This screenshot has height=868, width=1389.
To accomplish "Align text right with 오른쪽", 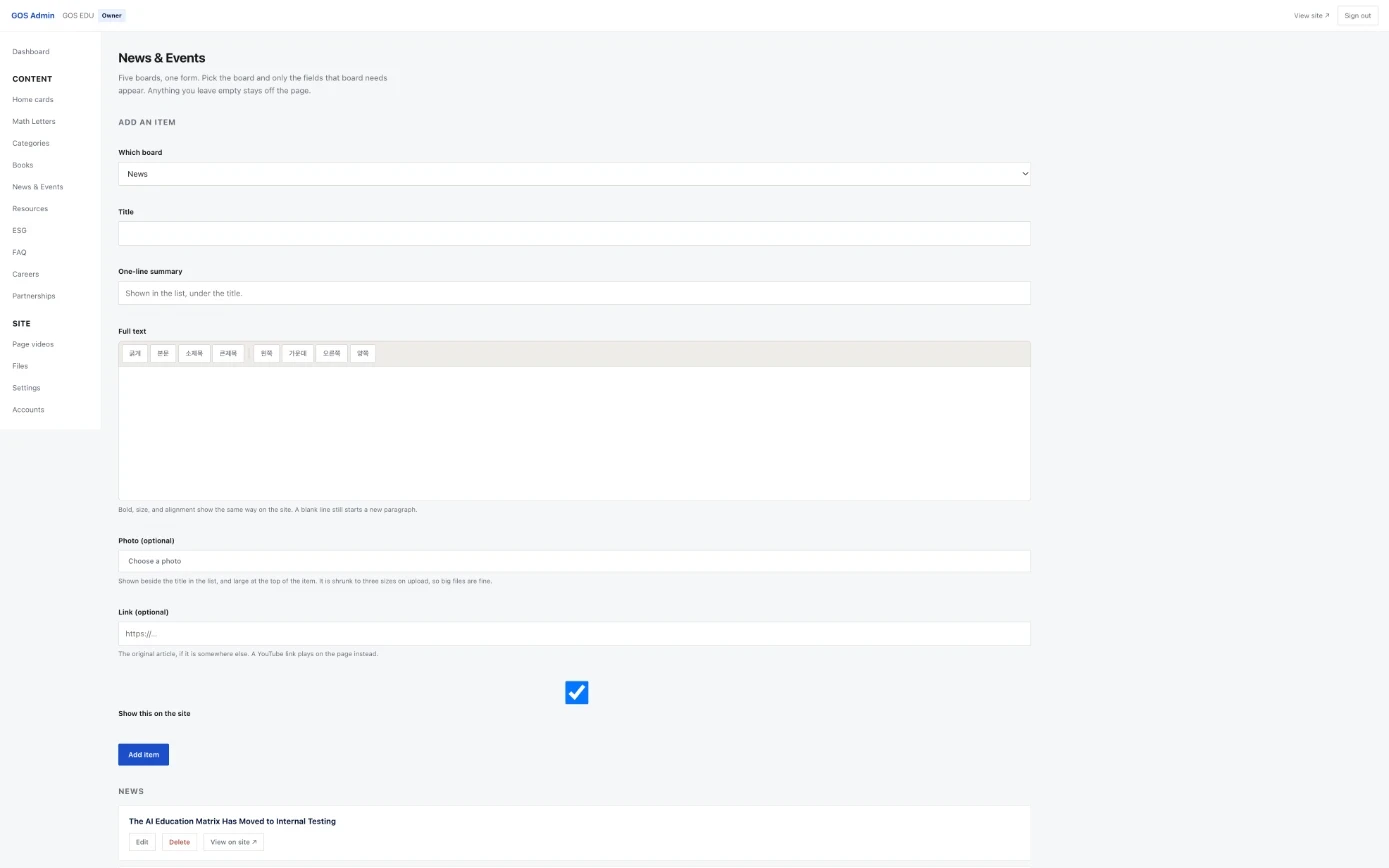I will [331, 353].
